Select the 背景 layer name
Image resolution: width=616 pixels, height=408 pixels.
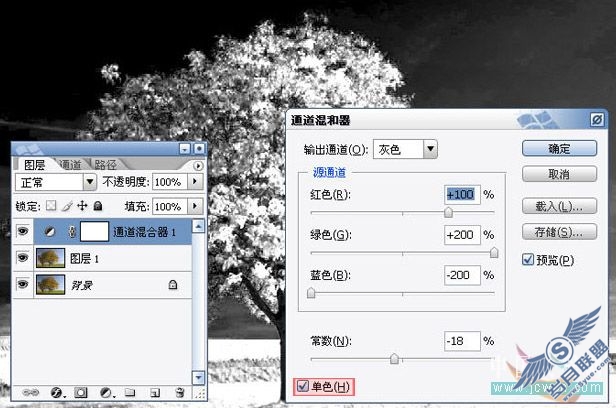(x=82, y=285)
